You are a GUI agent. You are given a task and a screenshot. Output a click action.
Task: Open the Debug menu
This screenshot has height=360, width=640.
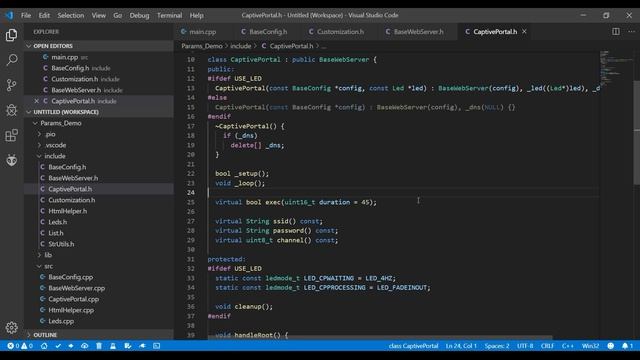point(139,15)
